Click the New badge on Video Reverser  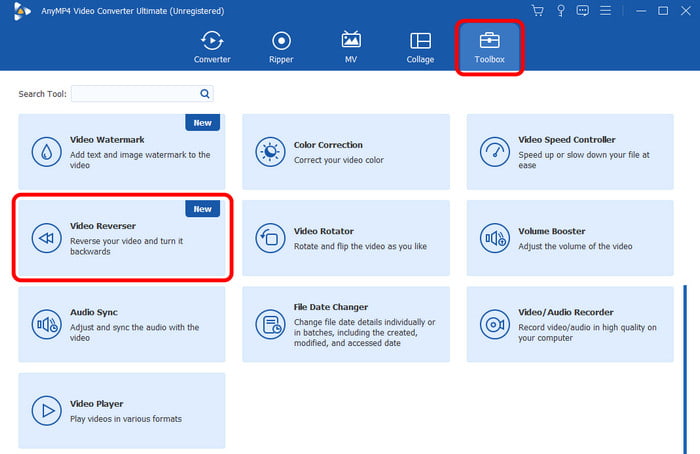coord(203,209)
